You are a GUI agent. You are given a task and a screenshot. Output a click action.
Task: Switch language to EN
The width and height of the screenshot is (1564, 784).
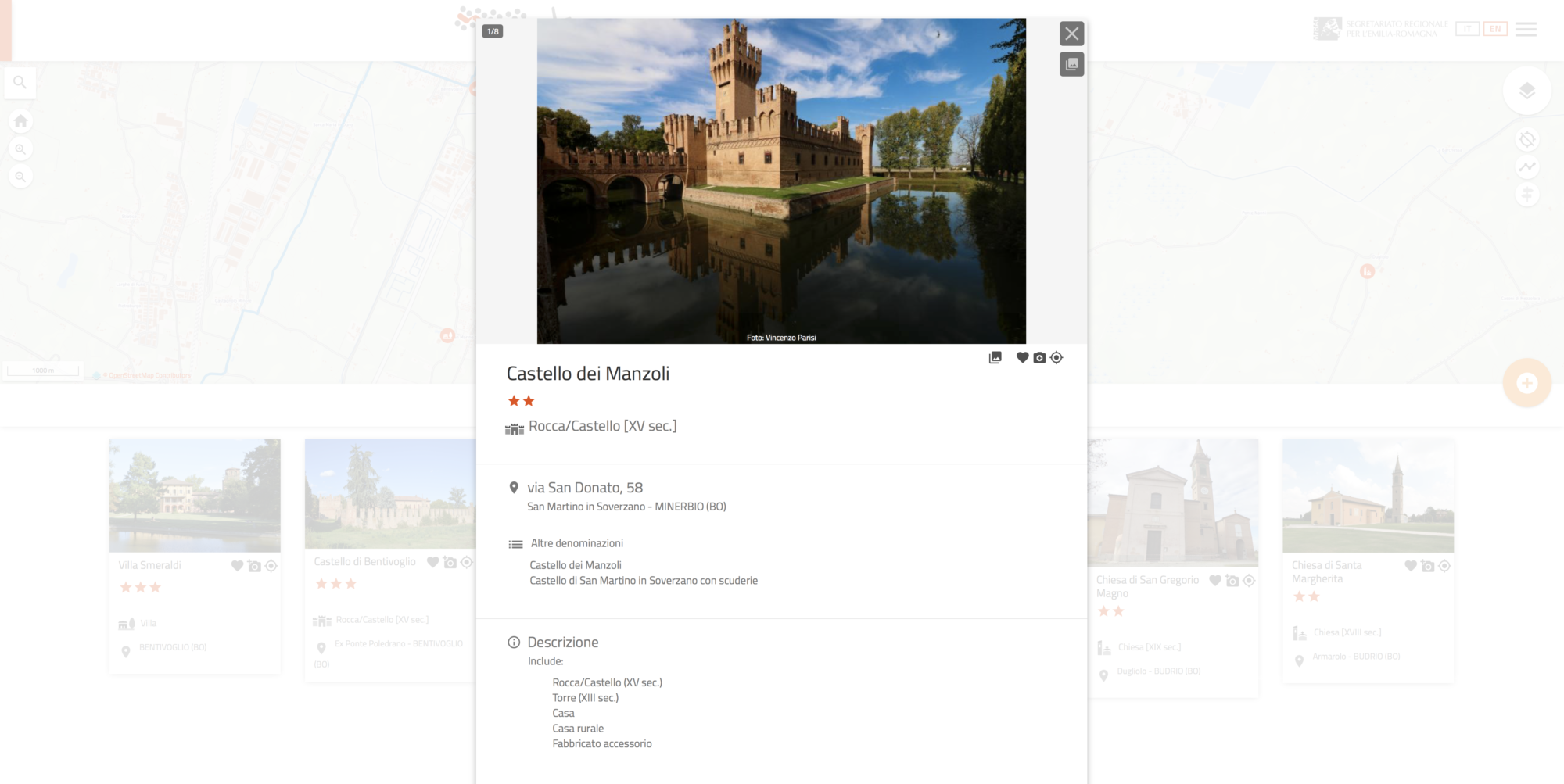(x=1495, y=29)
